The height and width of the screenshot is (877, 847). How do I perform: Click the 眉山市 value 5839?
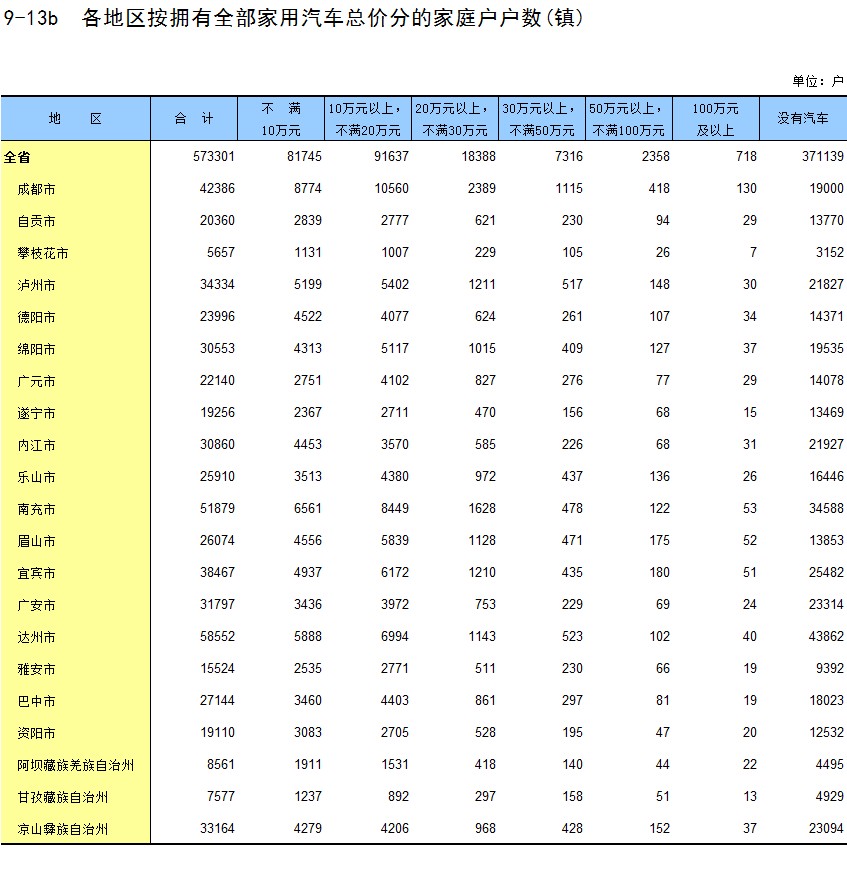pyautogui.click(x=395, y=540)
